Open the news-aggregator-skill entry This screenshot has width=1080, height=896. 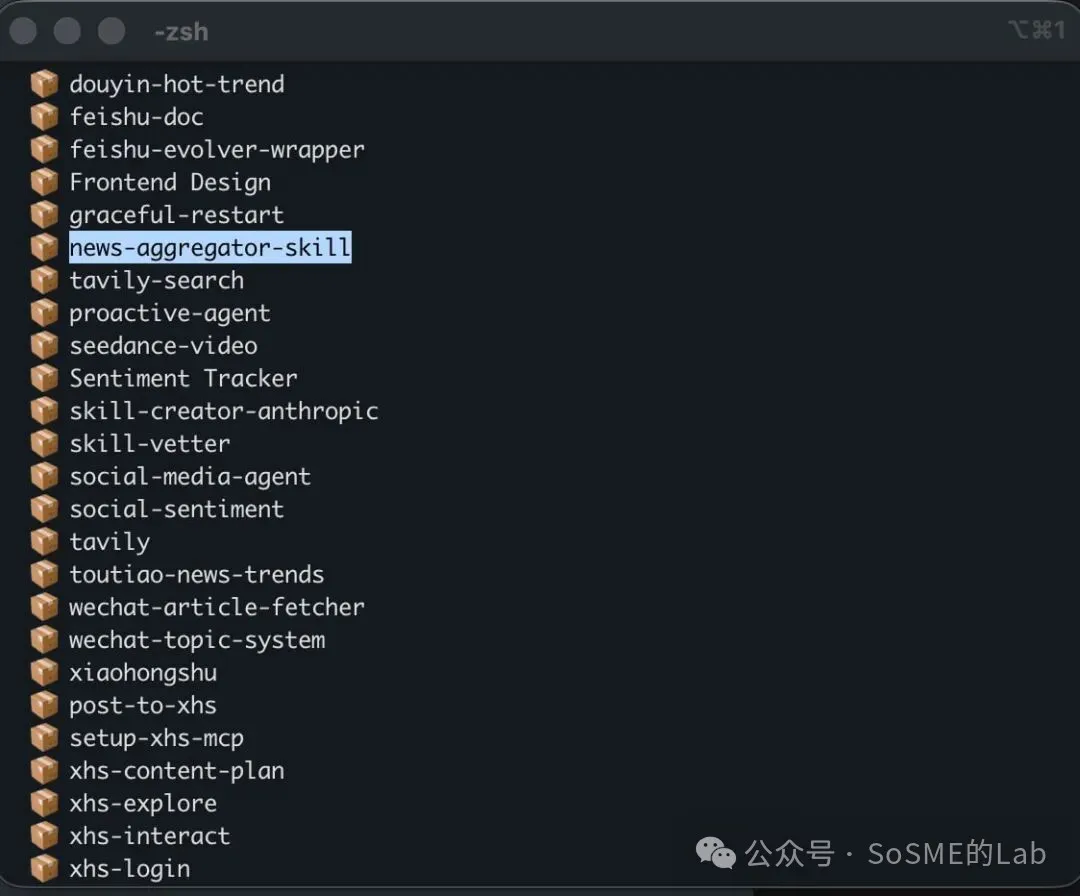click(208, 247)
